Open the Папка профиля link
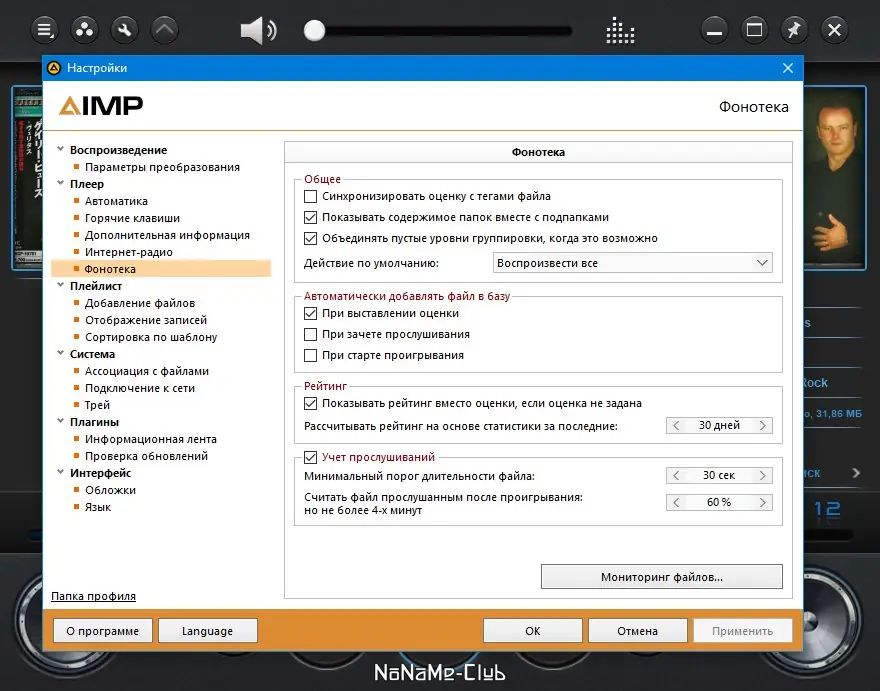Image resolution: width=880 pixels, height=691 pixels. coord(93,596)
